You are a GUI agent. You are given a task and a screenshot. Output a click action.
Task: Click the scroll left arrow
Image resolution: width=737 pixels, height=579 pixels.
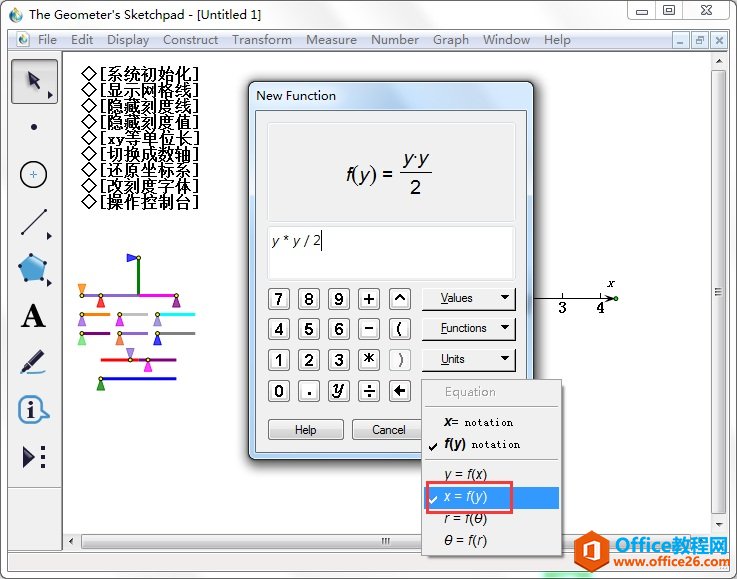71,541
